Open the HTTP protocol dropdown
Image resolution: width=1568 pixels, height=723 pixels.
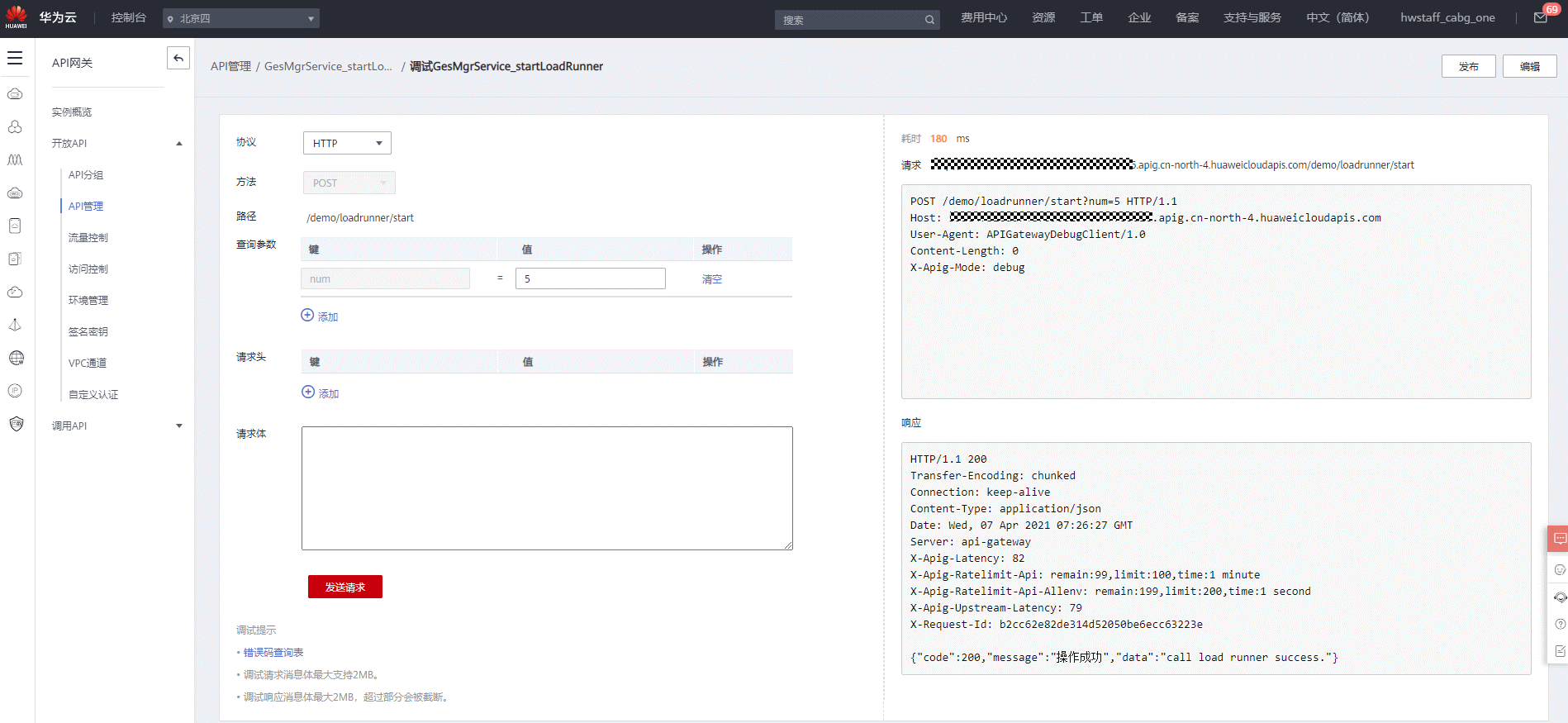(347, 143)
